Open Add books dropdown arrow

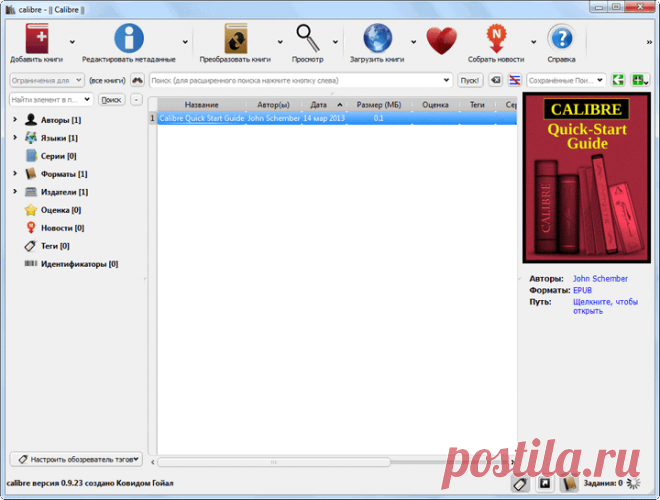click(x=72, y=42)
